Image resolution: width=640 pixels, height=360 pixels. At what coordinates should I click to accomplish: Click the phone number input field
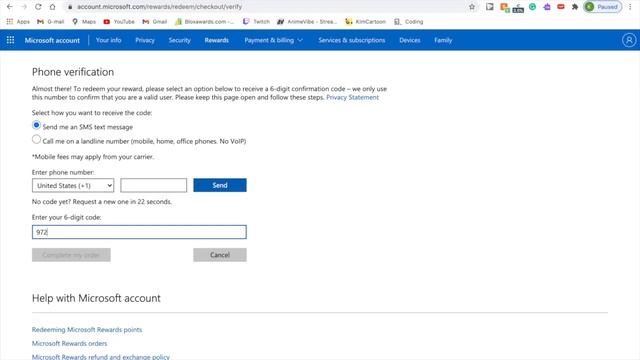pyautogui.click(x=153, y=185)
